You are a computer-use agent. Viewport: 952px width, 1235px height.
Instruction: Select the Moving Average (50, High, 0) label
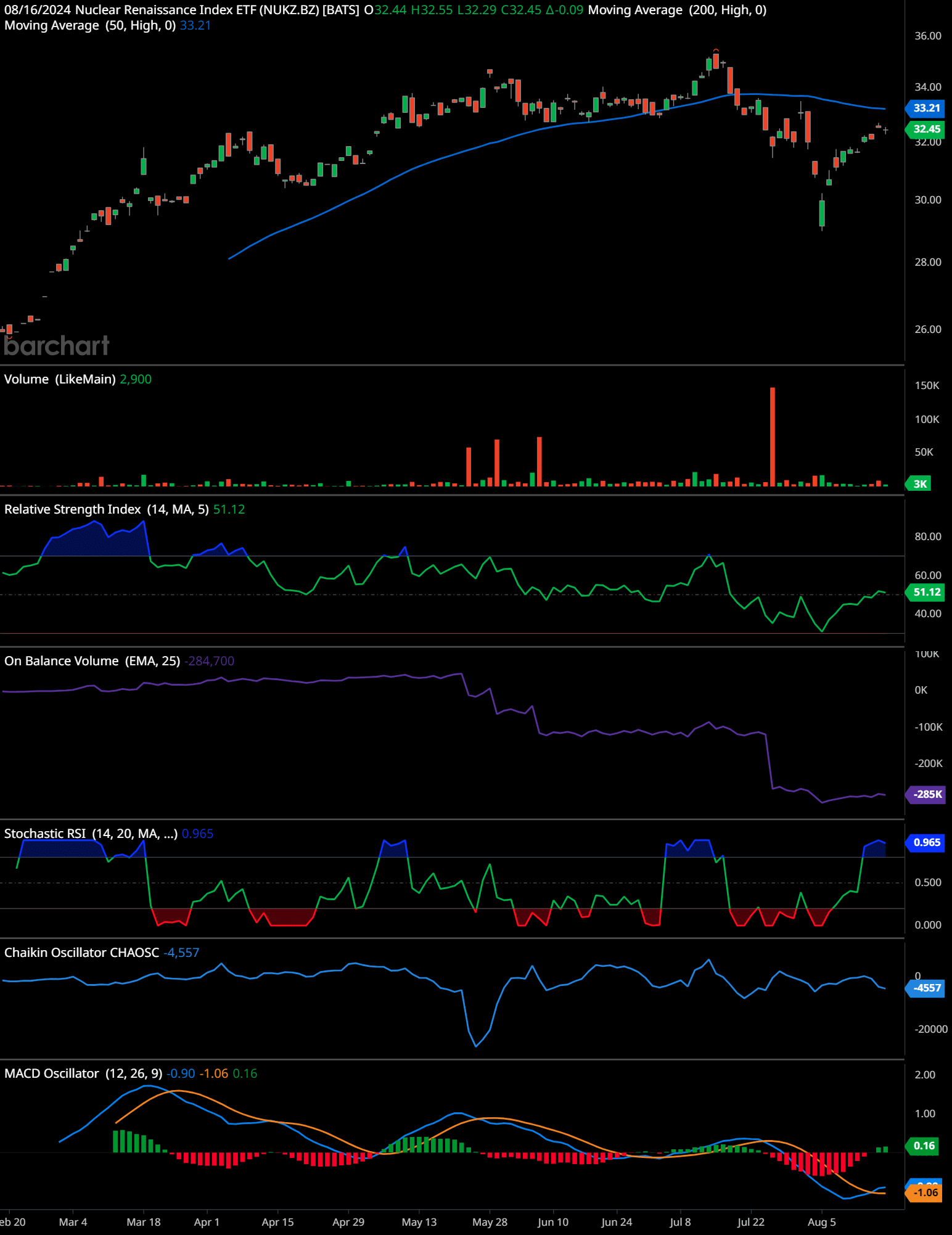click(90, 25)
